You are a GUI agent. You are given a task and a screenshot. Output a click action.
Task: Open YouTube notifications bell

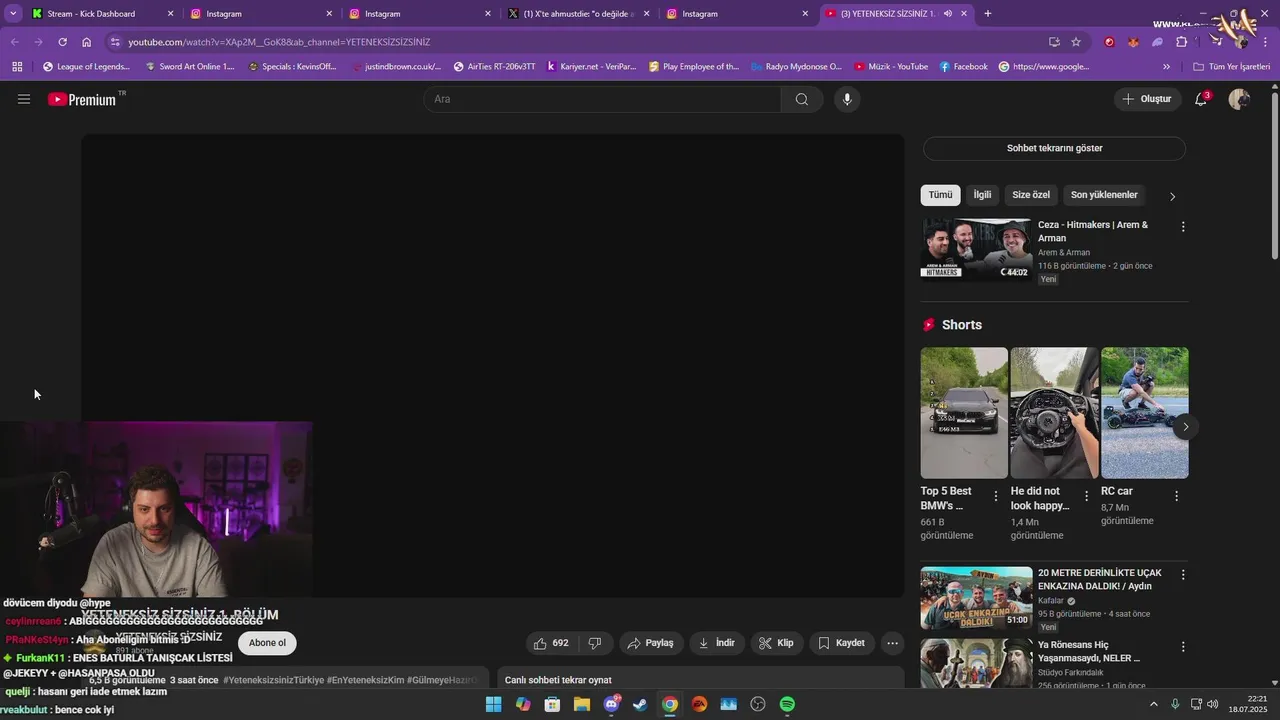(x=1201, y=99)
